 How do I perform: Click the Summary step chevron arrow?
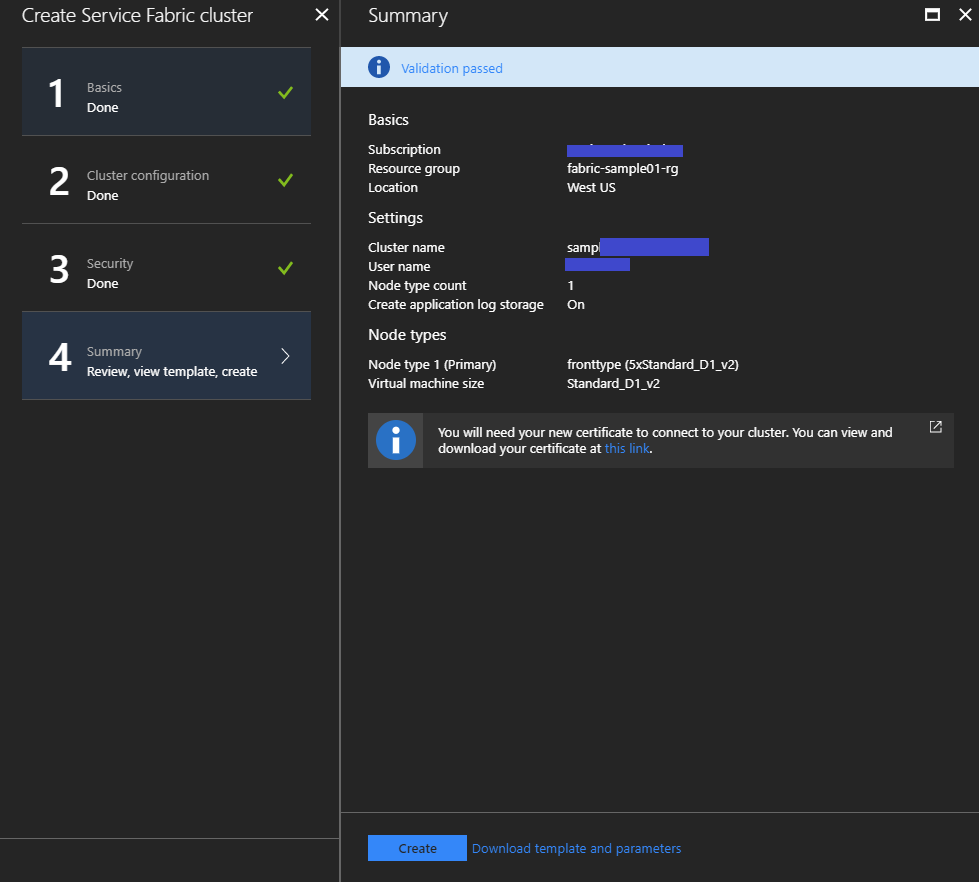click(285, 356)
